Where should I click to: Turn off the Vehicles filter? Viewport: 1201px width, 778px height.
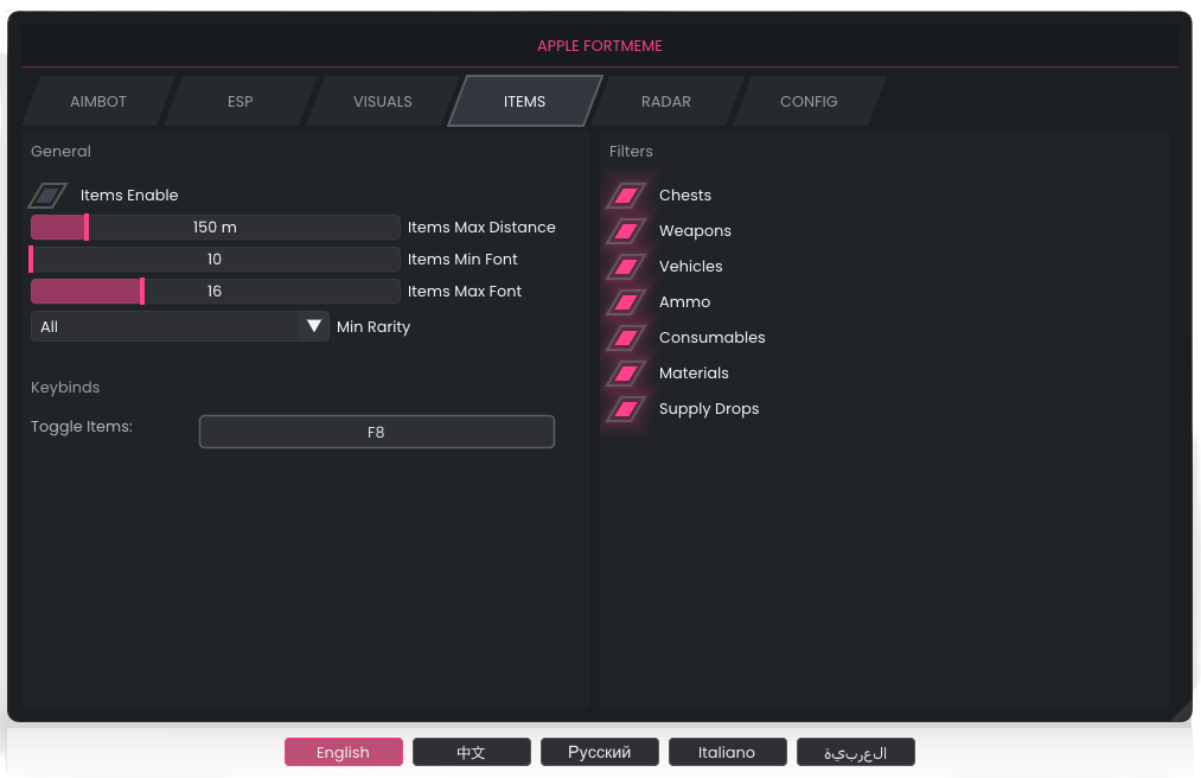click(x=626, y=267)
